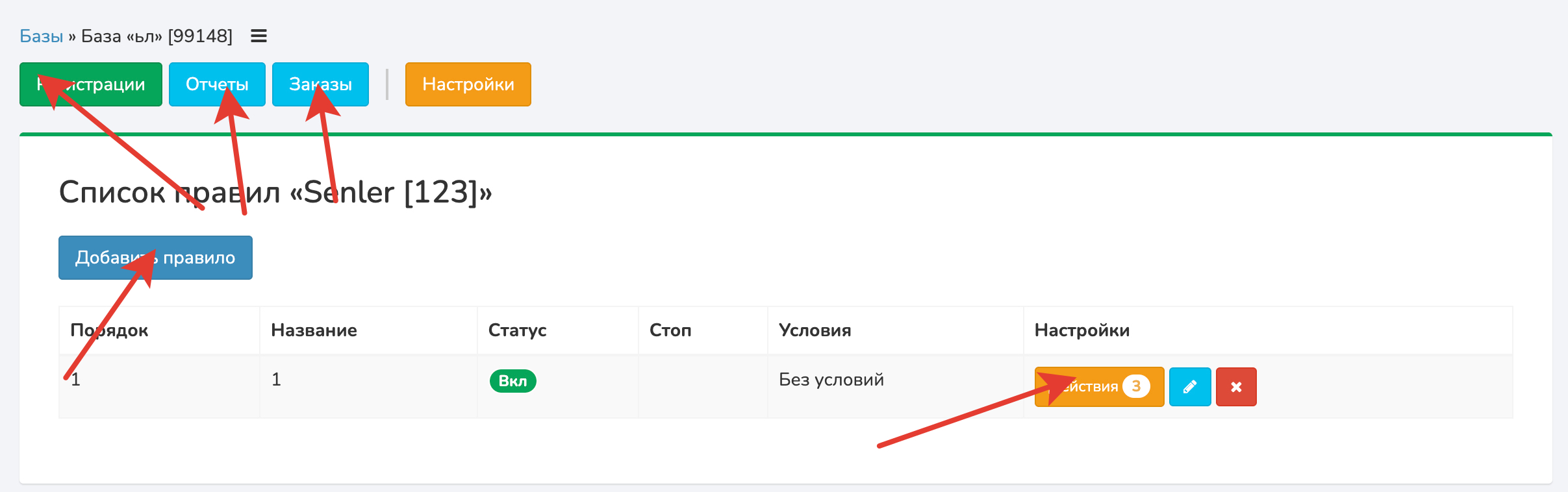The width and height of the screenshot is (1568, 492).
Task: Select the Без условий cell in the rule row
Action: pos(831,380)
